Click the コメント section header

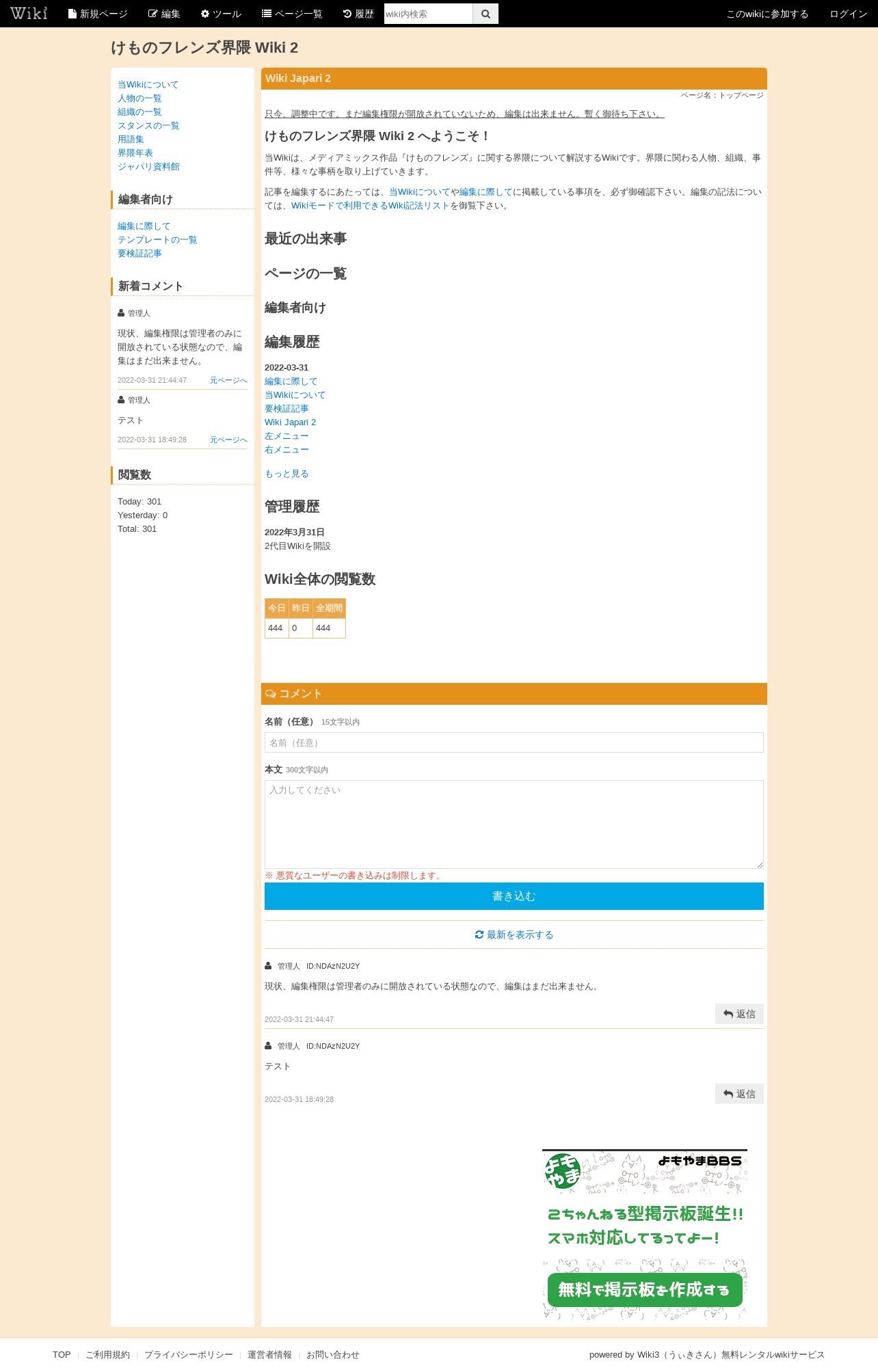click(514, 694)
